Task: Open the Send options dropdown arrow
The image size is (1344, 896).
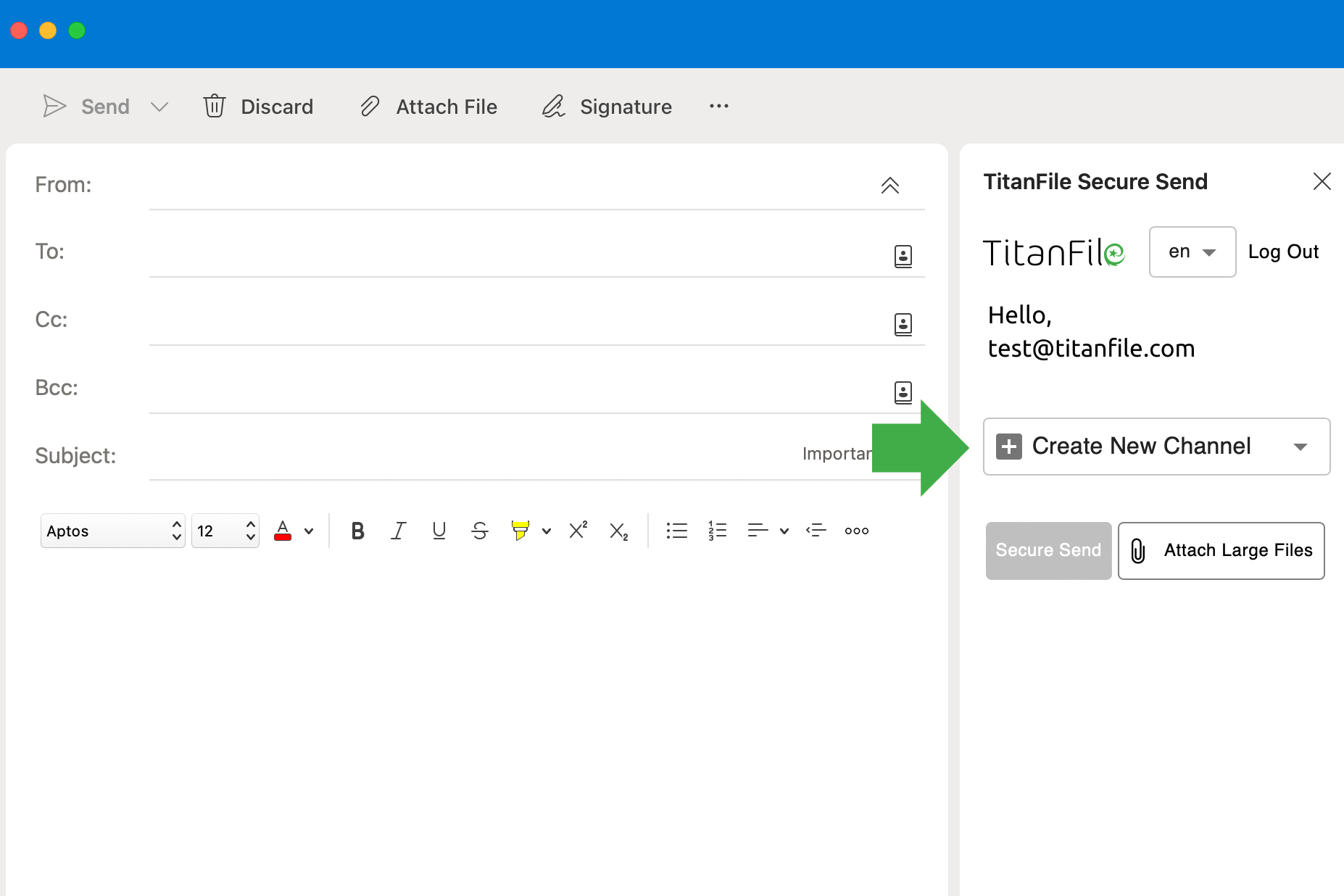Action: [159, 107]
